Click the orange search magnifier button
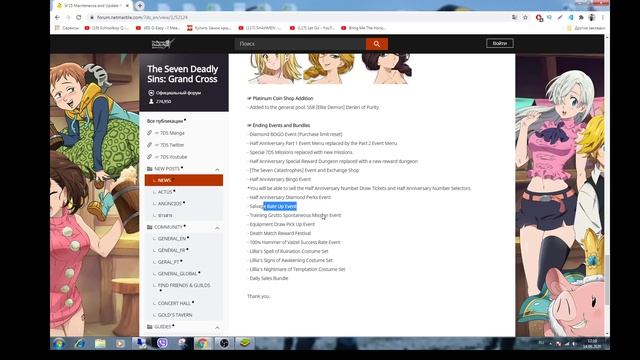Viewport: 640px width, 360px height. click(x=376, y=44)
